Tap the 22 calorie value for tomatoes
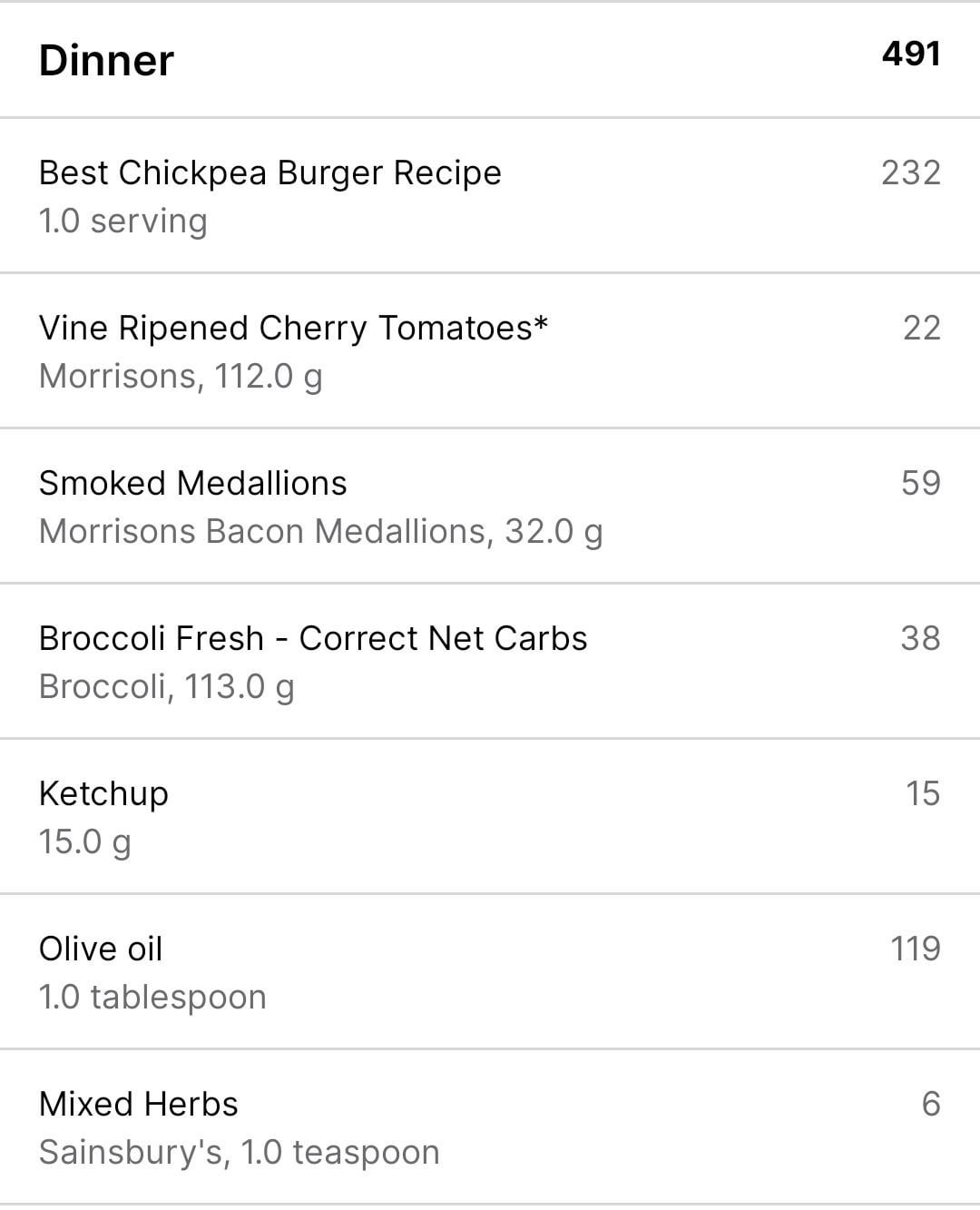The image size is (980, 1210). pos(922,328)
